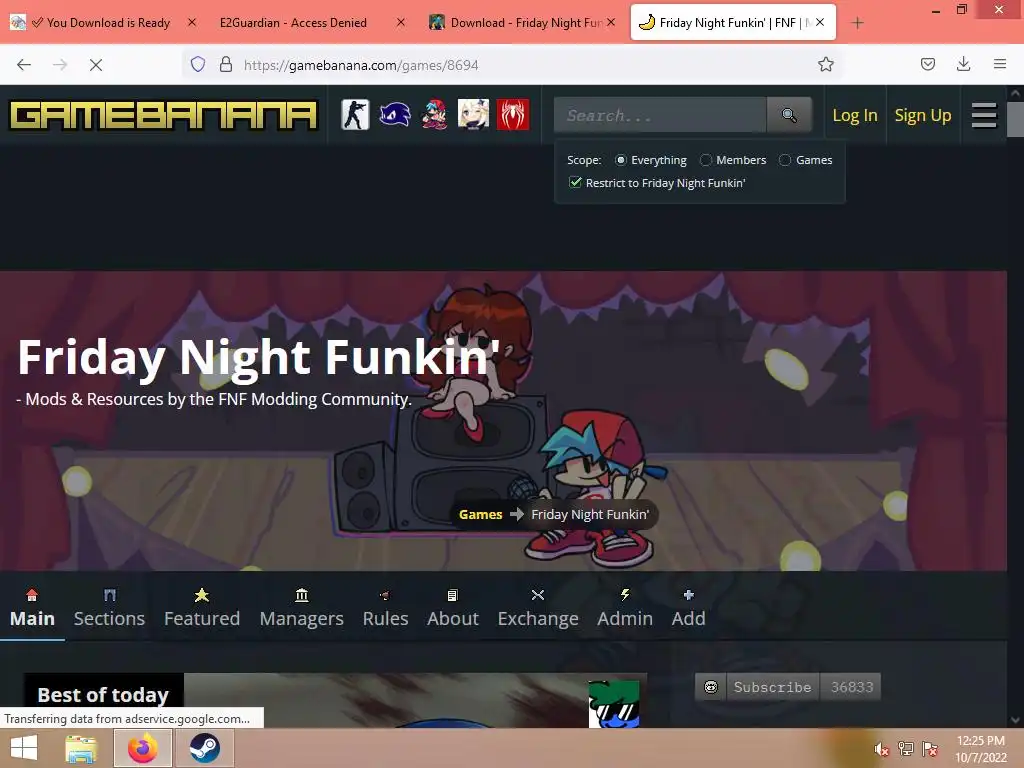Open the Action Center flag icon
Screen dimensions: 1024x768
pos(930,749)
